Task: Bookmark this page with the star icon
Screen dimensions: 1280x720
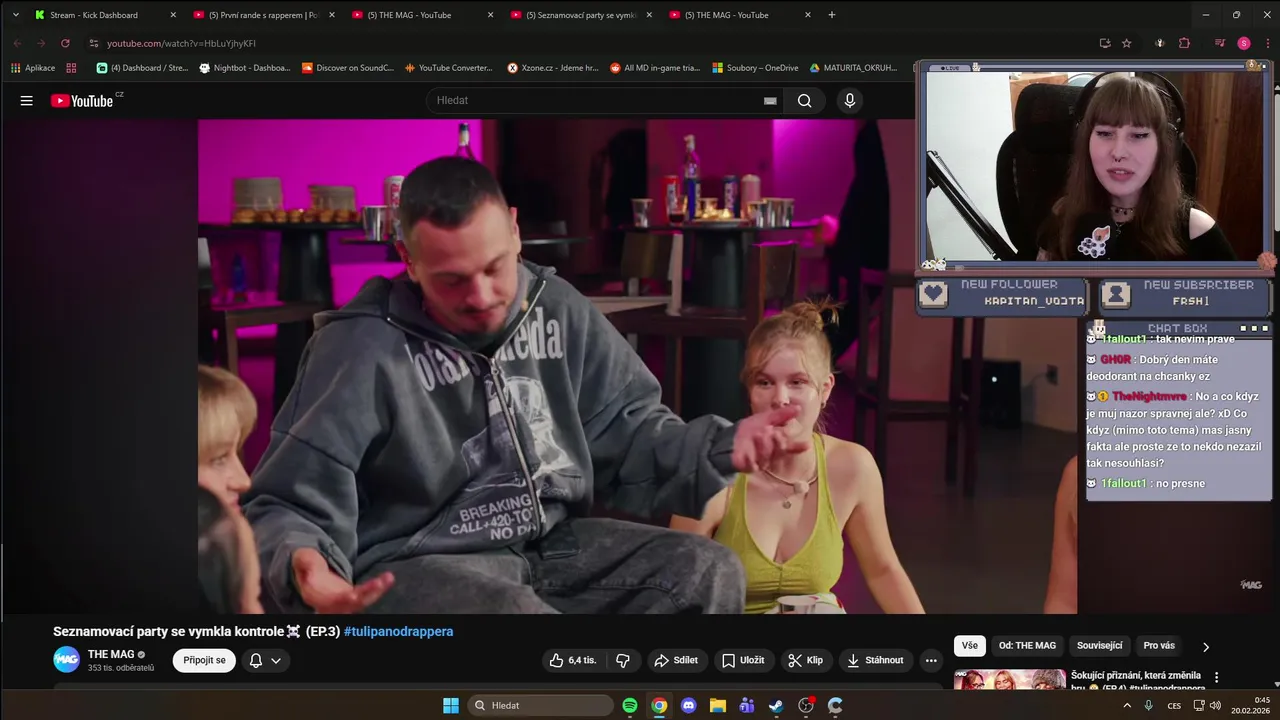Action: (1127, 43)
